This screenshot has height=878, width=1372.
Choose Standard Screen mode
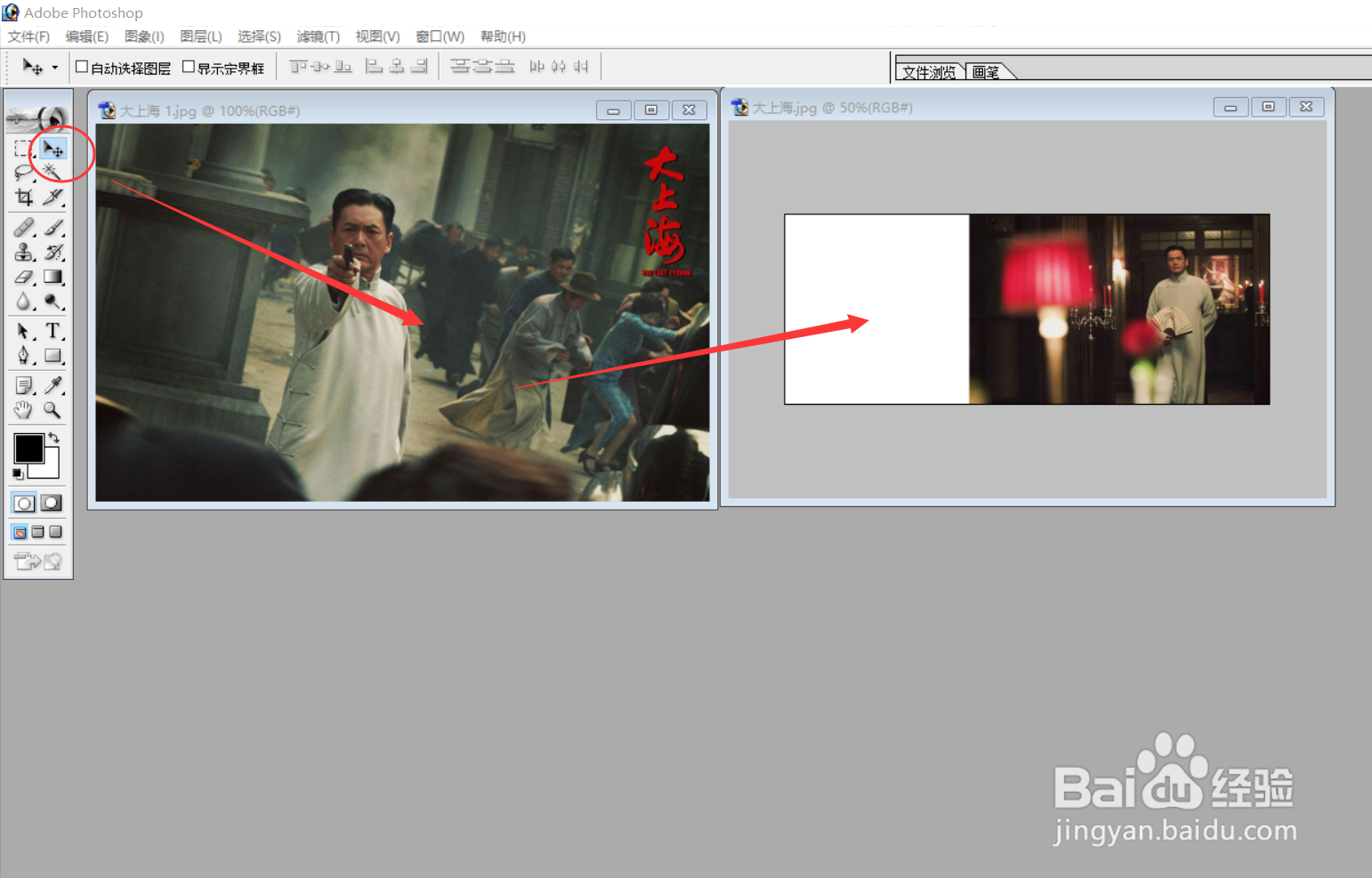coord(20,532)
